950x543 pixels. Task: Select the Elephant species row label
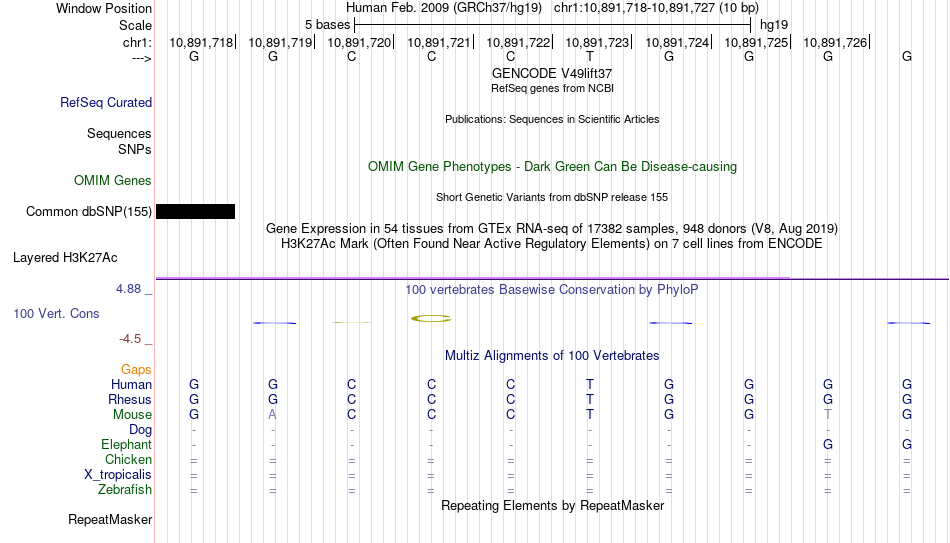tap(126, 444)
